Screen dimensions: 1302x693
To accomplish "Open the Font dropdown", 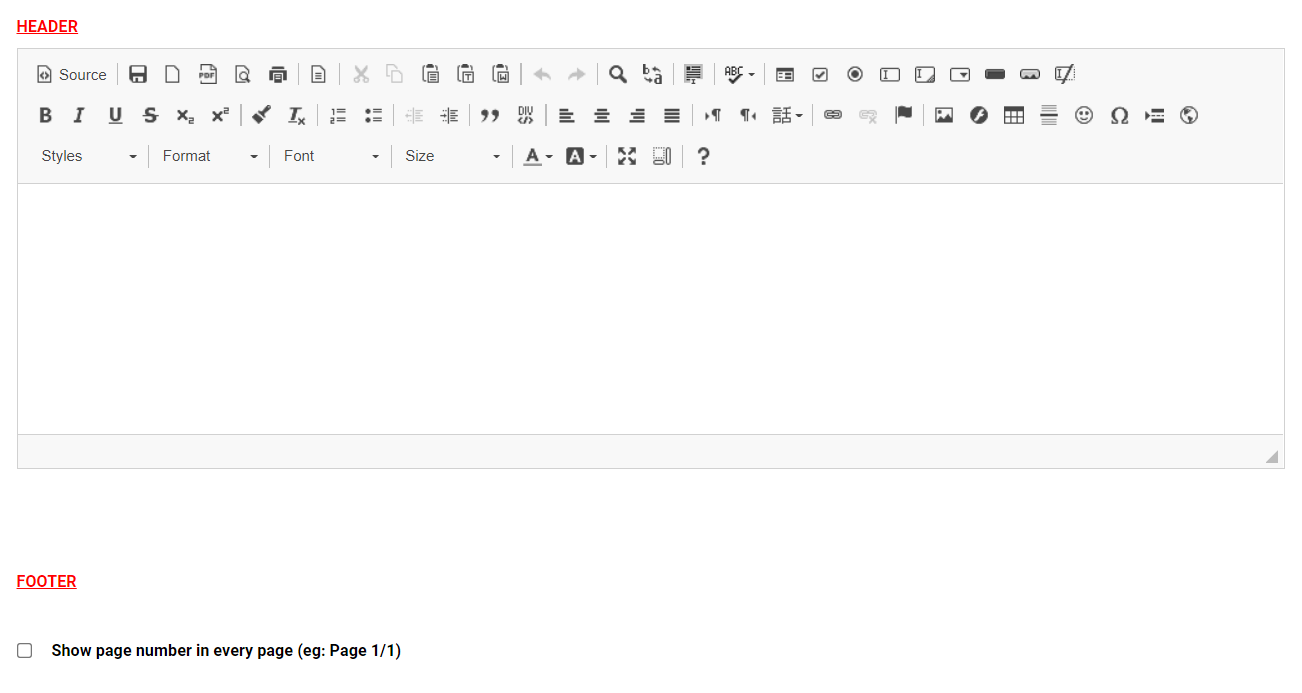I will 330,156.
